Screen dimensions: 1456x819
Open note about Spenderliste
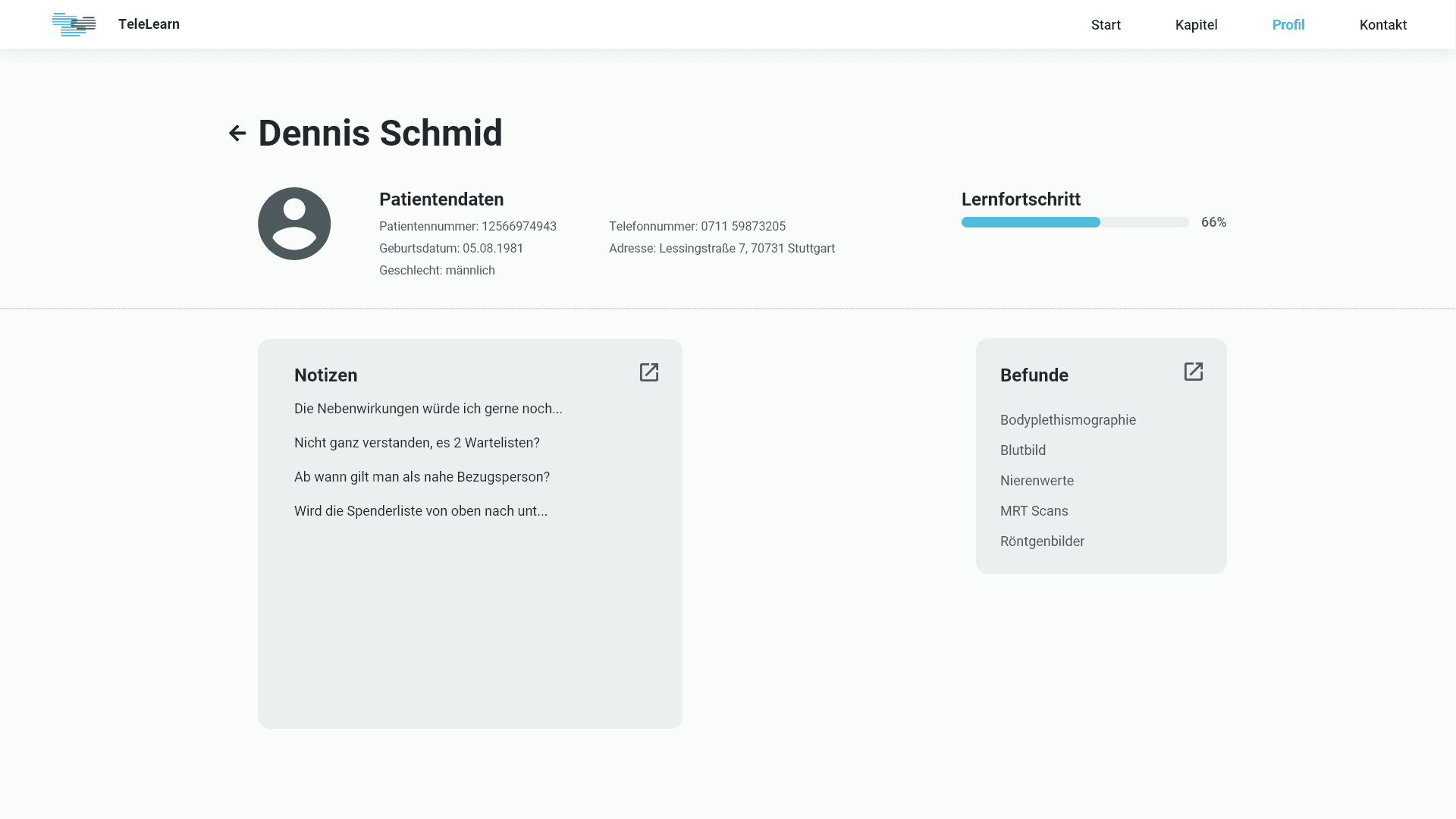(420, 511)
